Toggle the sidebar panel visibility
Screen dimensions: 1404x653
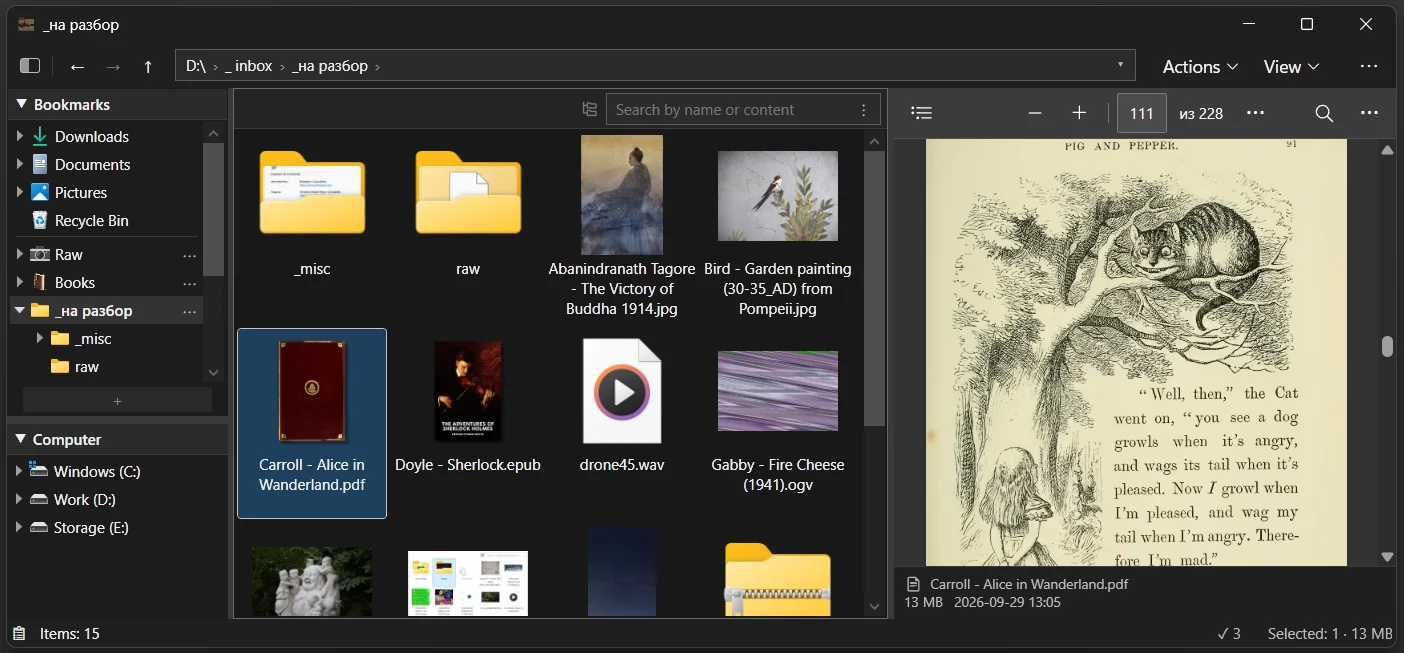pyautogui.click(x=30, y=66)
